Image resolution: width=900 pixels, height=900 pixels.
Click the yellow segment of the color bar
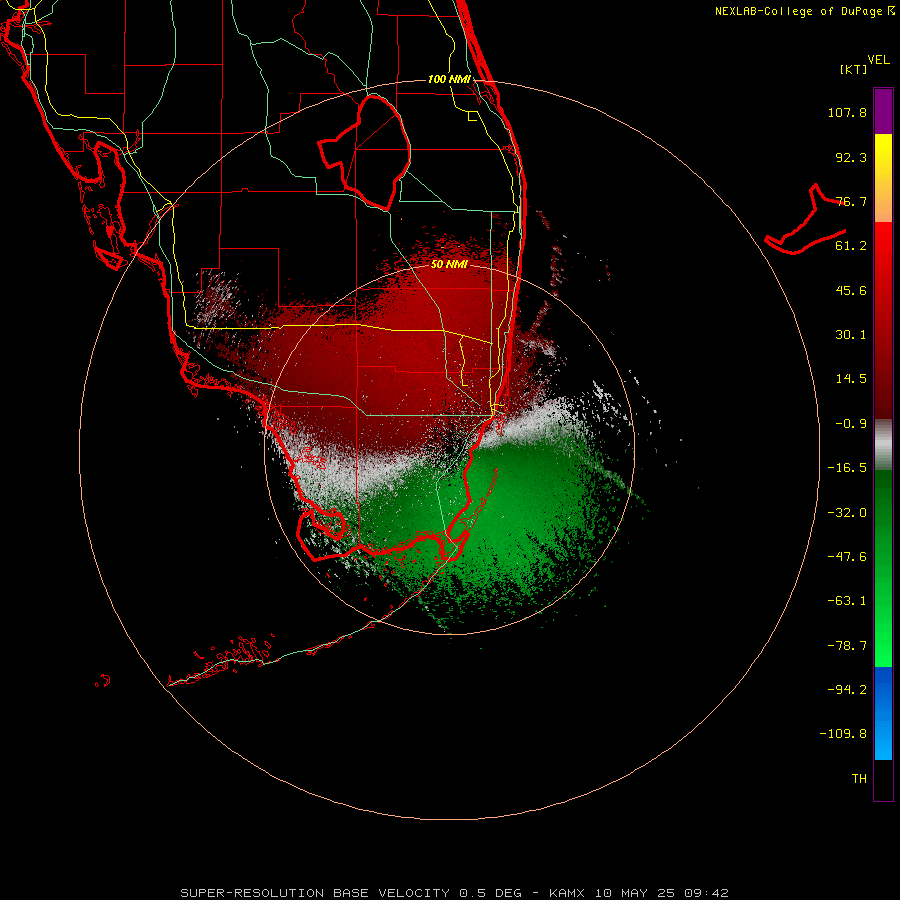(x=883, y=156)
